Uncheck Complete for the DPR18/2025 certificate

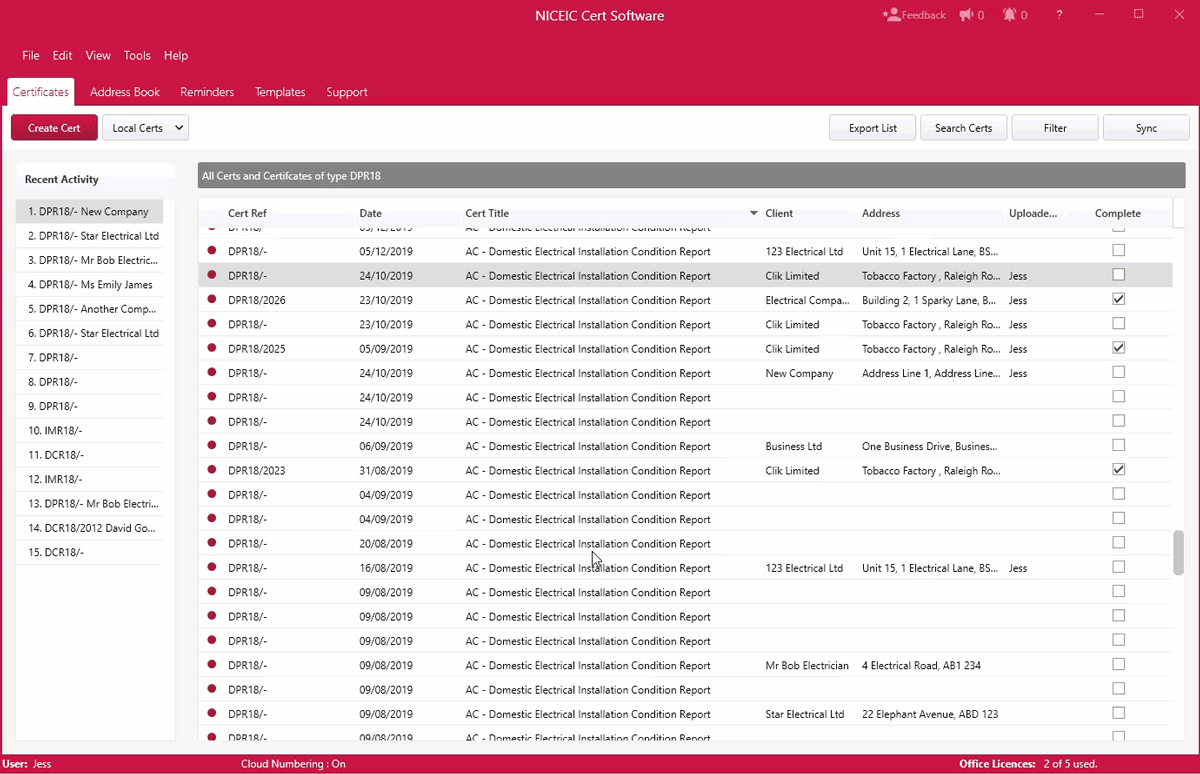coord(1118,347)
